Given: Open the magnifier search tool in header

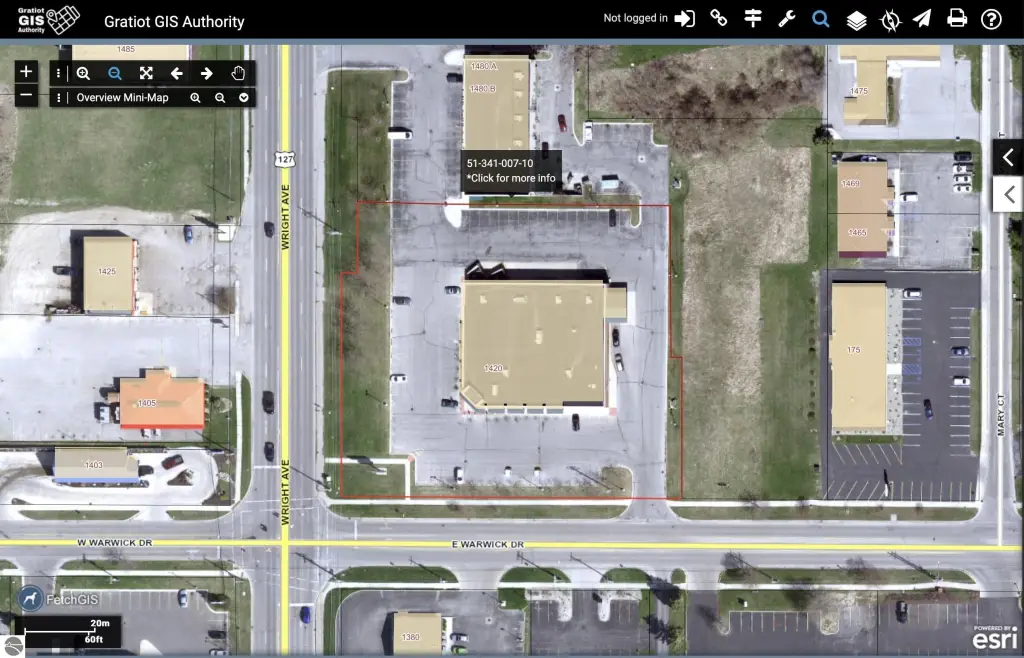Looking at the screenshot, I should coord(821,19).
